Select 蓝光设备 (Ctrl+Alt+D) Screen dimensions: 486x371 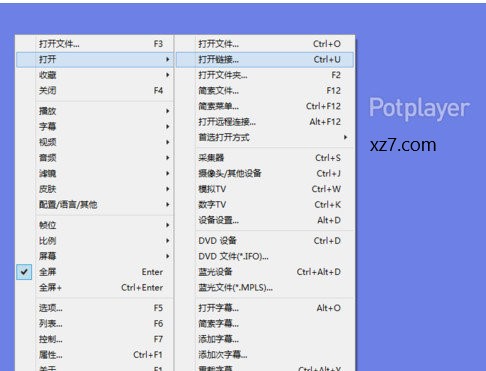click(x=265, y=272)
